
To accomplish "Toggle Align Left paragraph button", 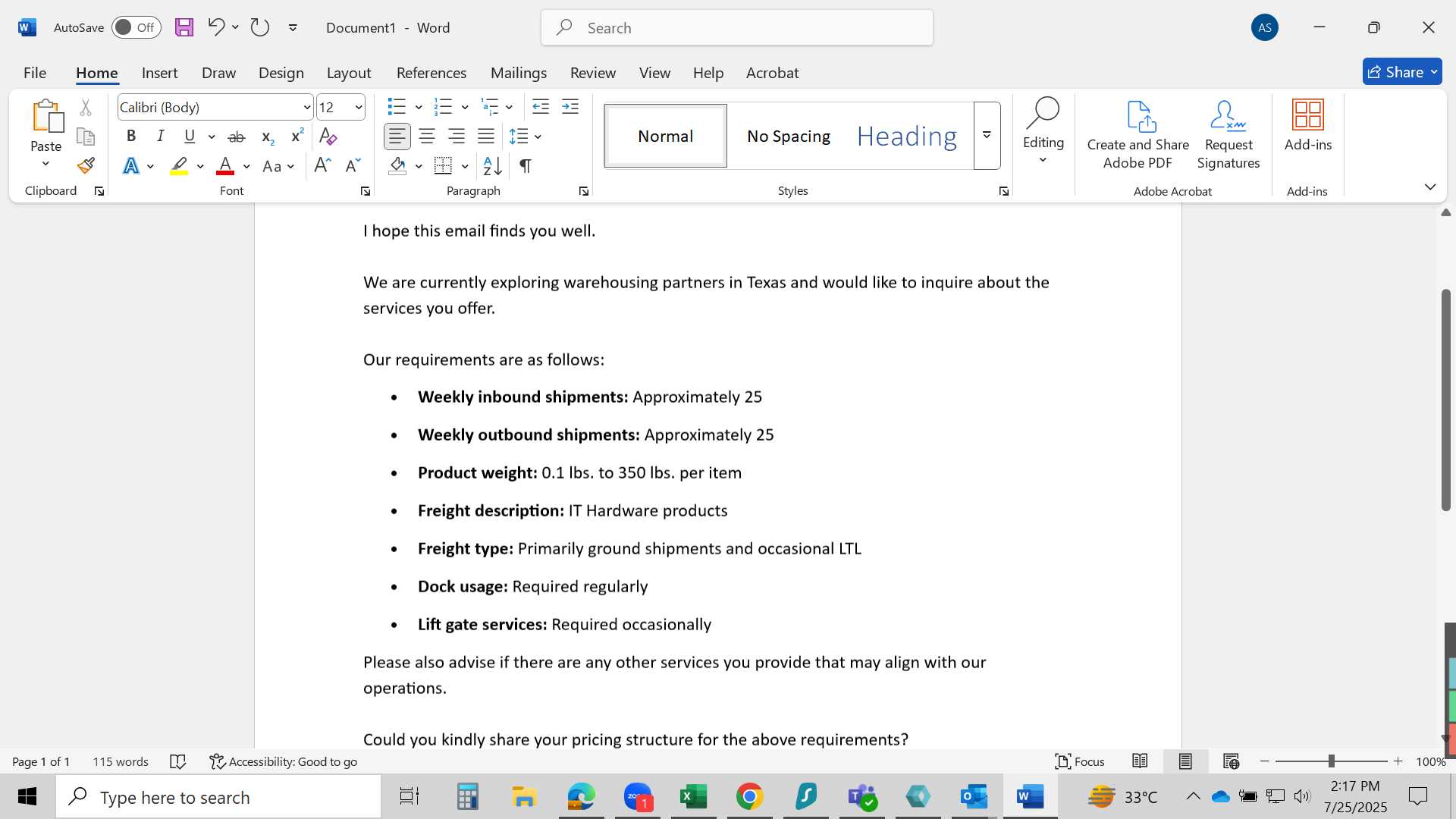I will point(397,136).
